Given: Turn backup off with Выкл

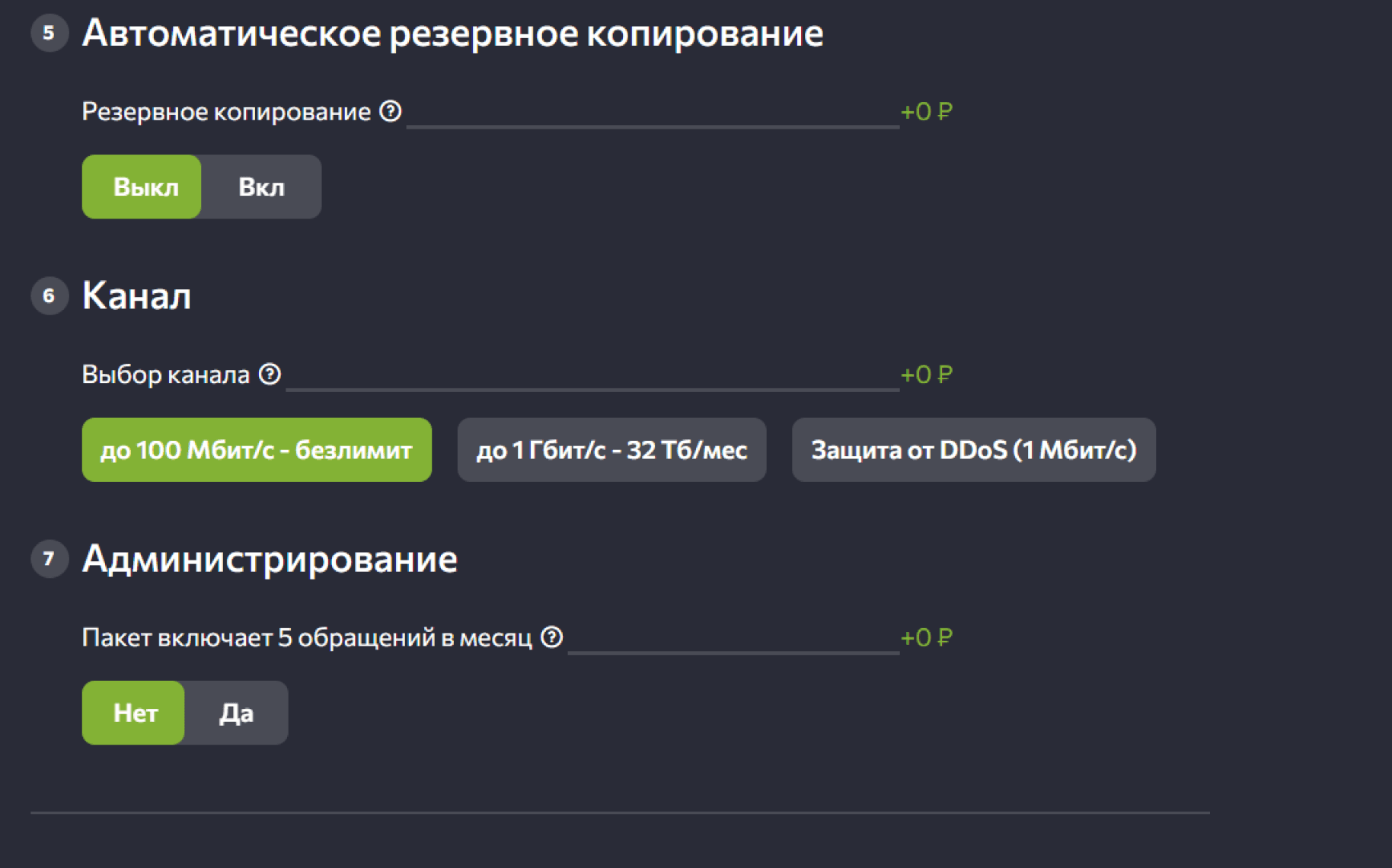Looking at the screenshot, I should click(x=142, y=187).
